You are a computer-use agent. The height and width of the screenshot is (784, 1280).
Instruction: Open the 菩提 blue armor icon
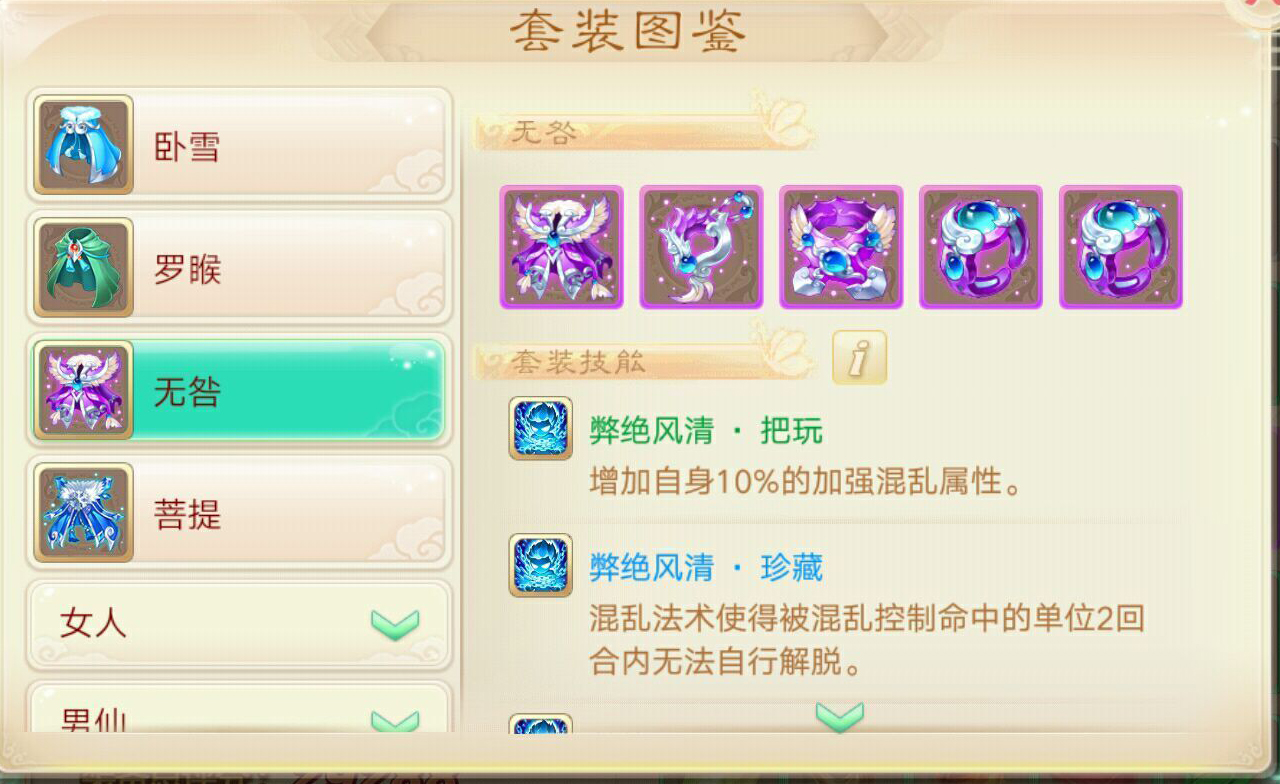[84, 513]
